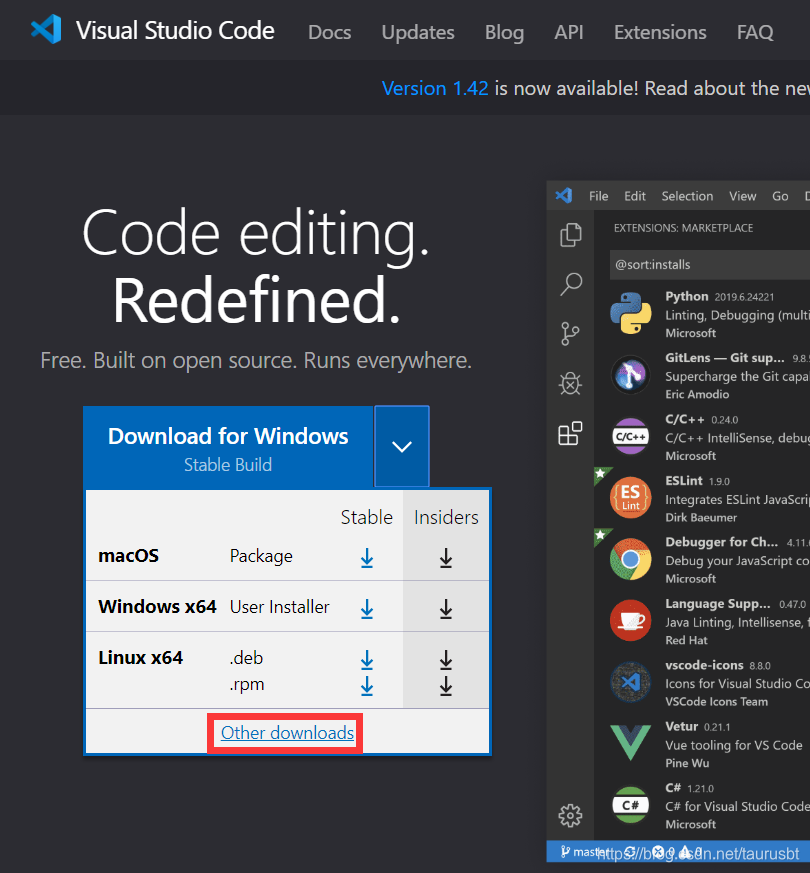Open the Blog navigation item
The width and height of the screenshot is (810, 873).
tap(504, 32)
